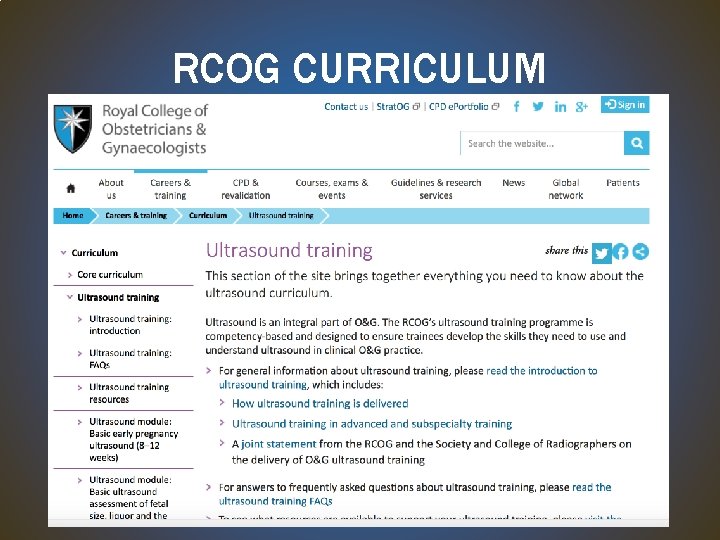Open the CPD ePortfolio link
Screen dimensions: 720x540
[x=464, y=107]
